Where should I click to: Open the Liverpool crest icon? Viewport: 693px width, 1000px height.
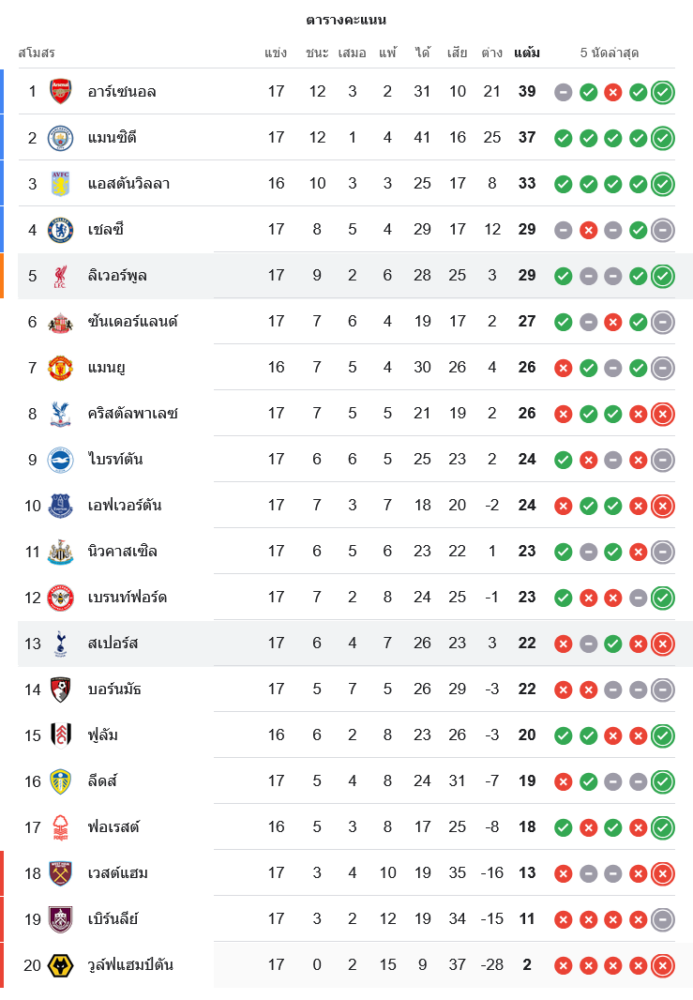(61, 276)
